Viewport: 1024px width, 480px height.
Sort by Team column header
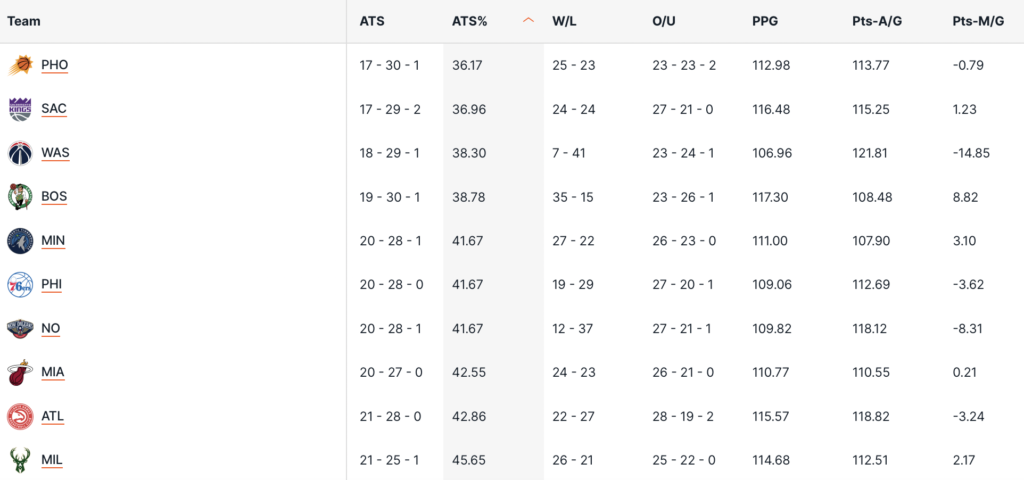(x=24, y=21)
